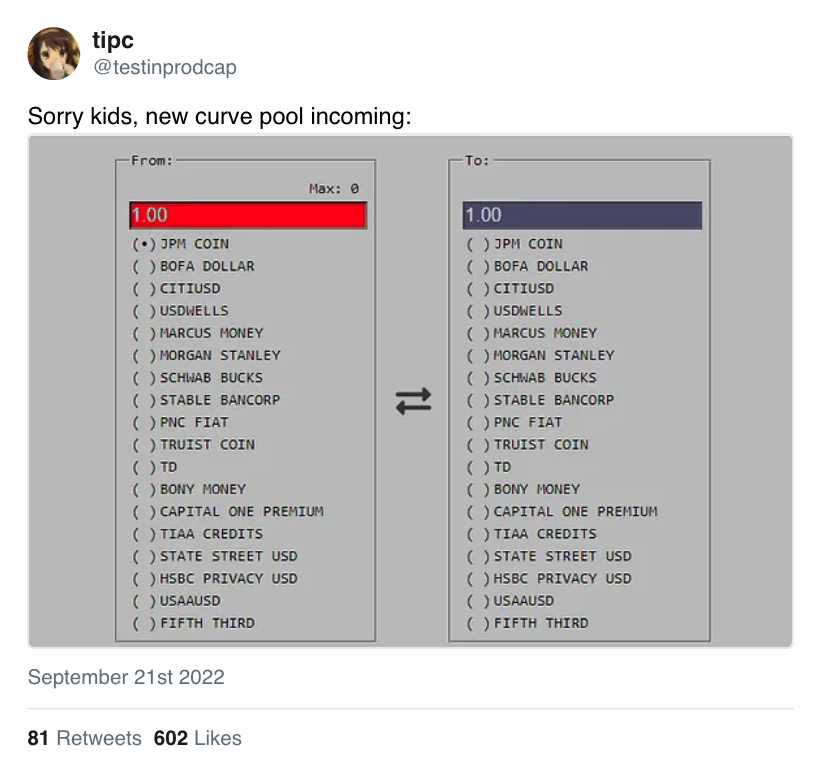Pick PNC FIAT in From list
This screenshot has height=766, width=820.
pyautogui.click(x=144, y=422)
